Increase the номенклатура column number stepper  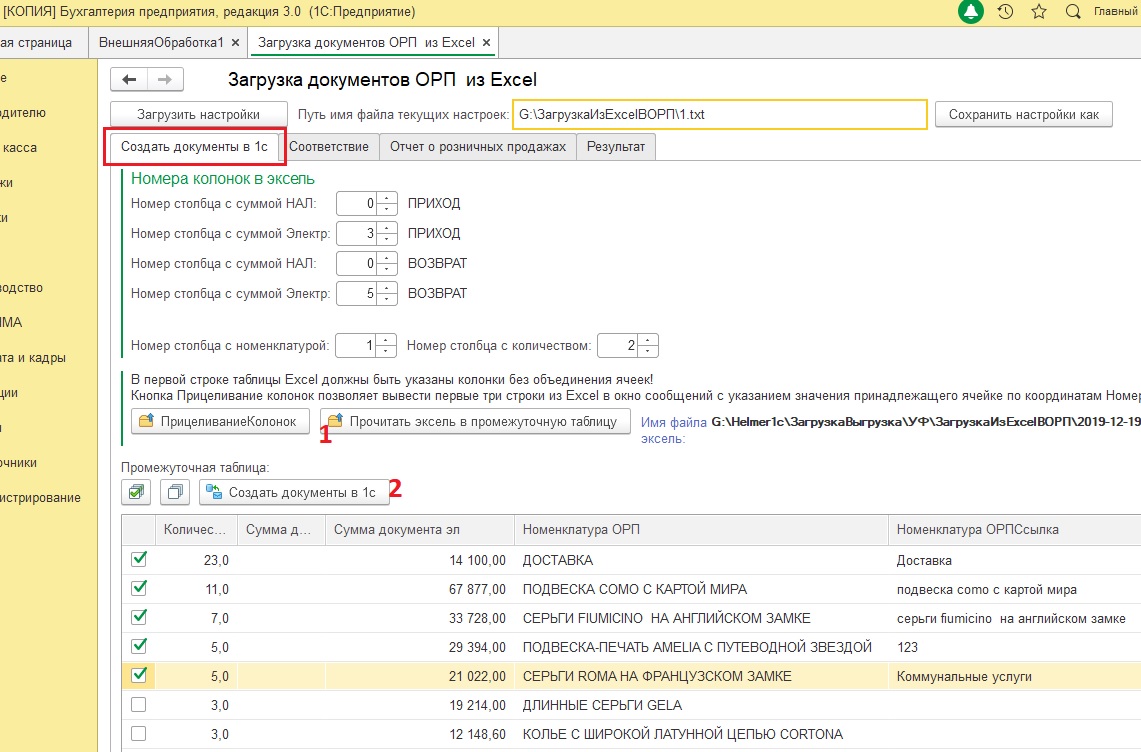point(388,340)
